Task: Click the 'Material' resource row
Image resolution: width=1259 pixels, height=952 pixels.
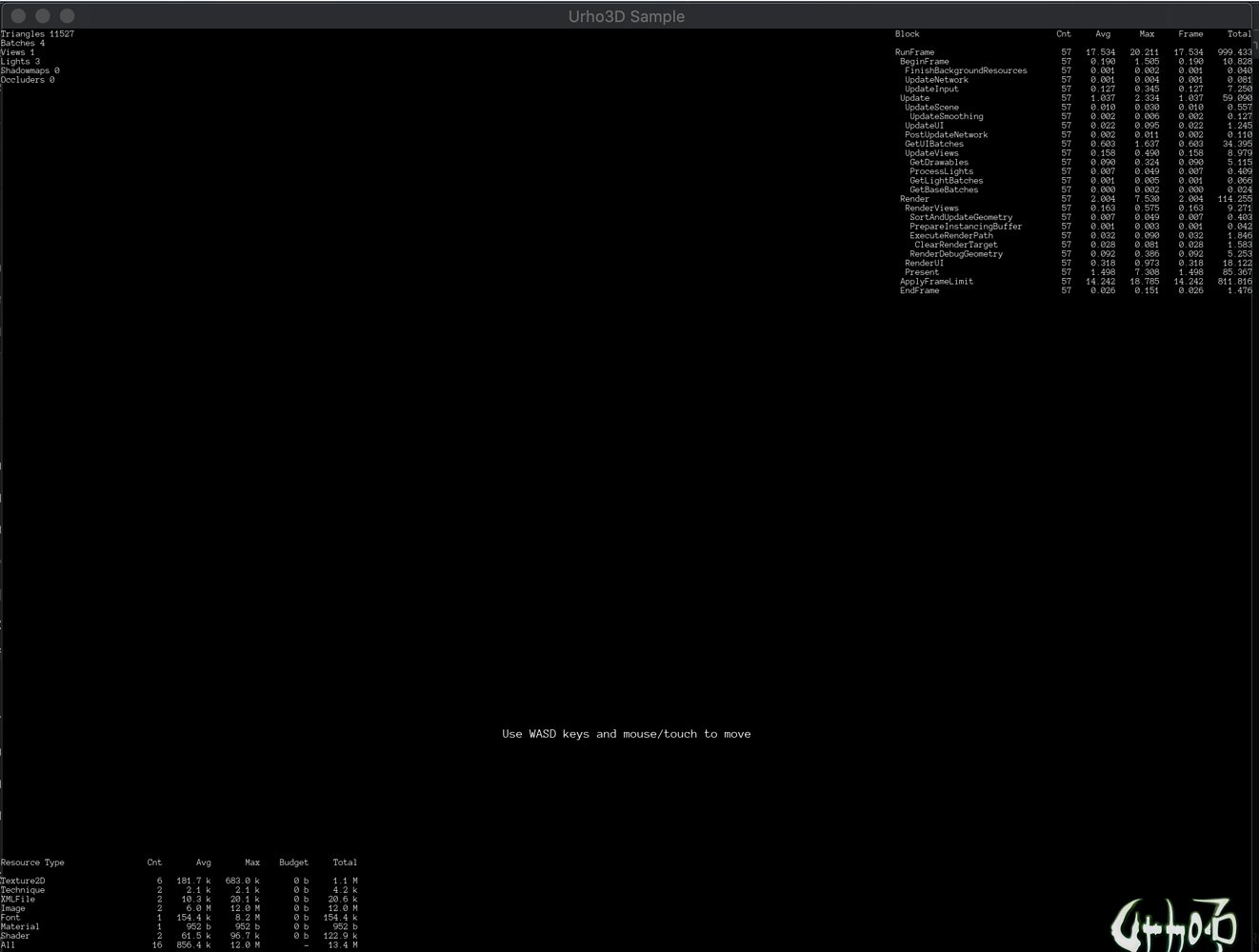Action: [x=179, y=927]
